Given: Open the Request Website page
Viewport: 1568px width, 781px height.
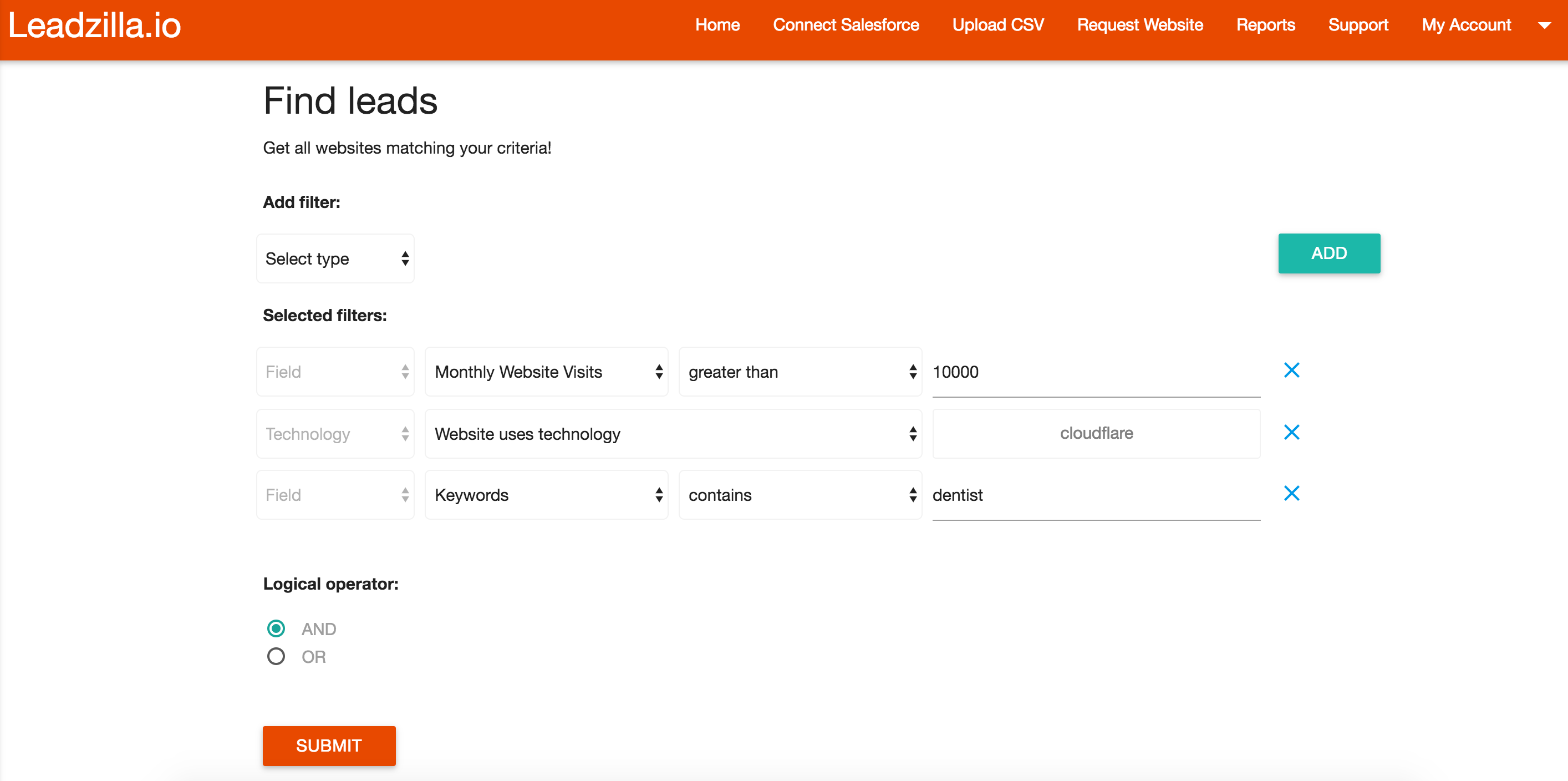Looking at the screenshot, I should (x=1139, y=25).
